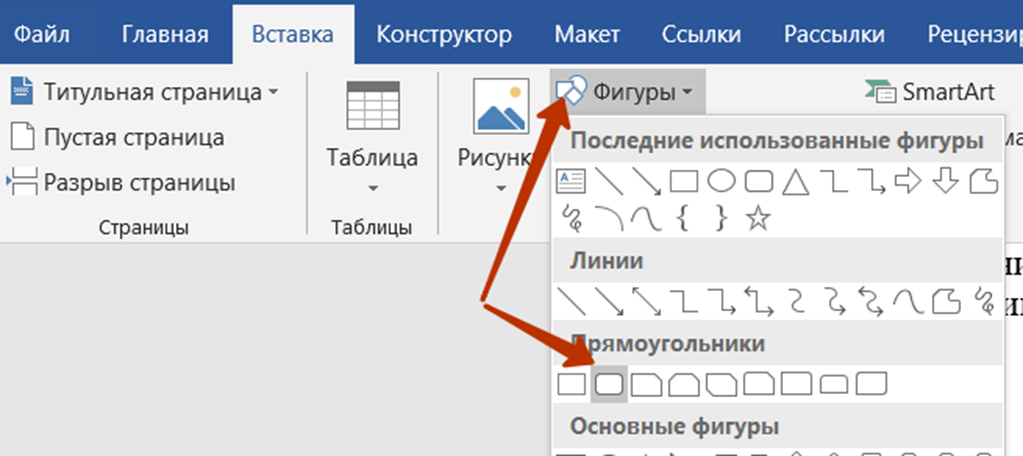The width and height of the screenshot is (1023, 456).
Task: Insert text box shape from recent shapes
Action: [570, 181]
